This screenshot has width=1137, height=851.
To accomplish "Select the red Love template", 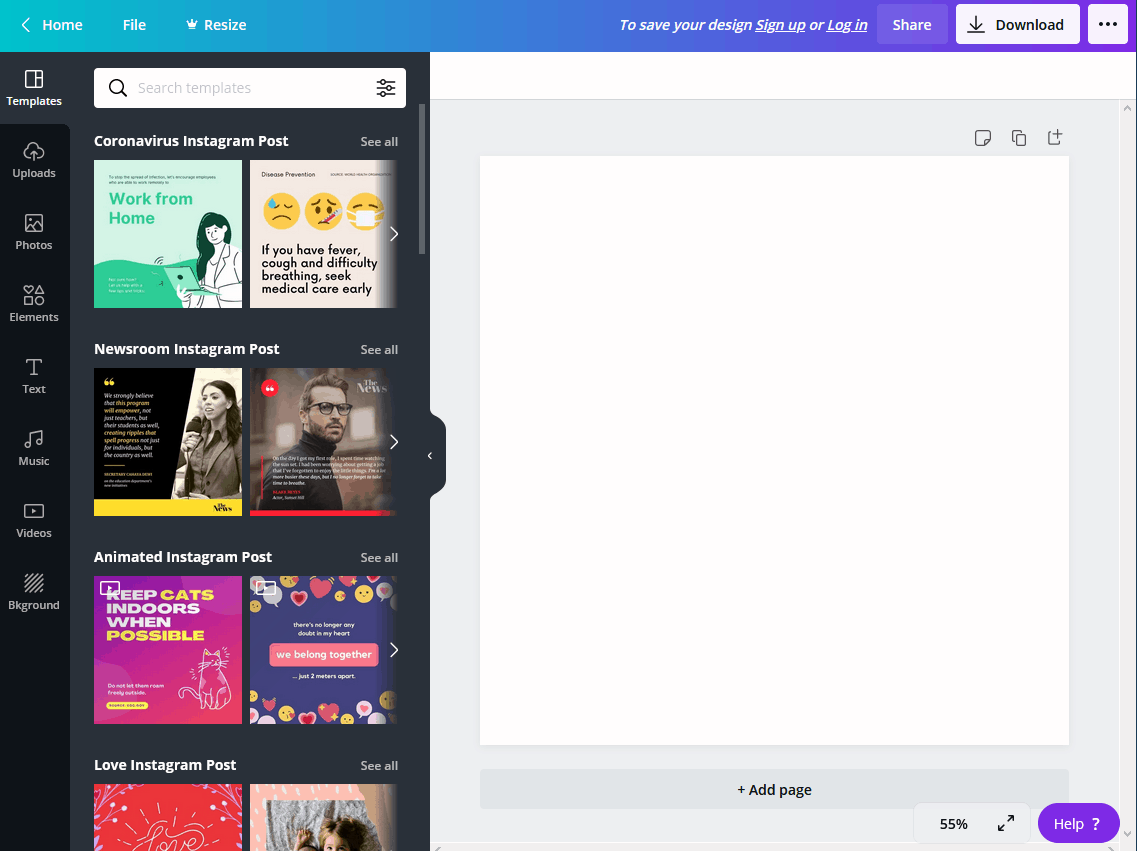I will point(168,818).
